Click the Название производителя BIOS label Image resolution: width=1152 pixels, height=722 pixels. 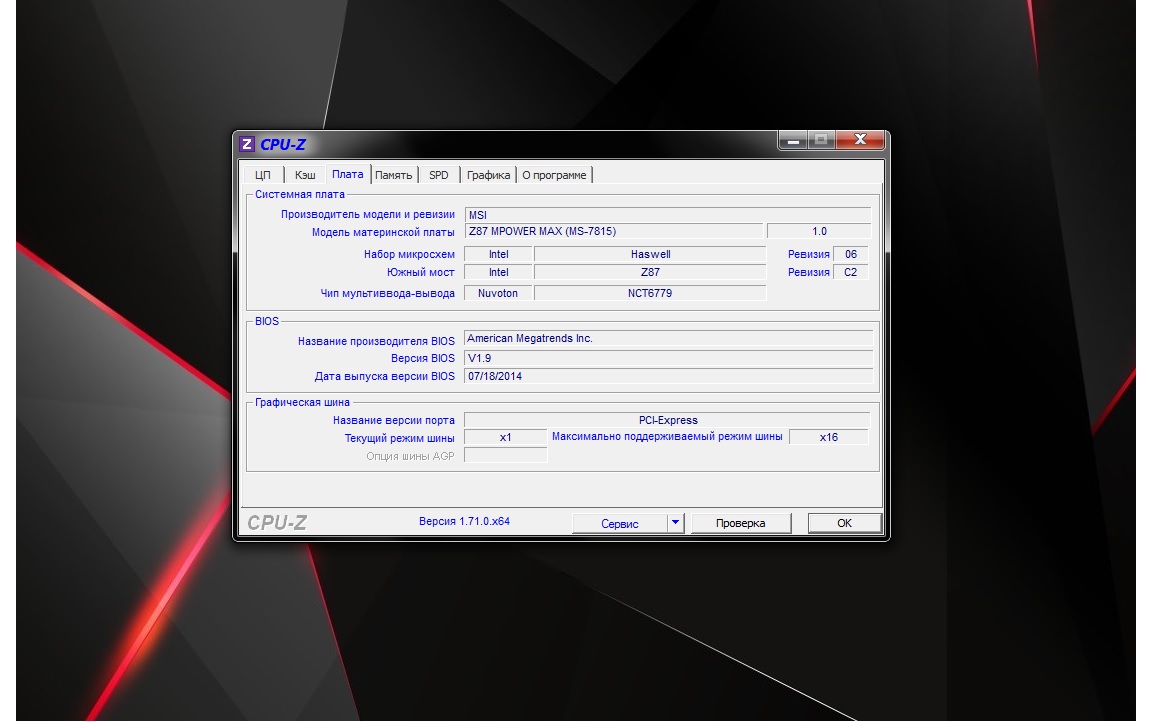(376, 341)
